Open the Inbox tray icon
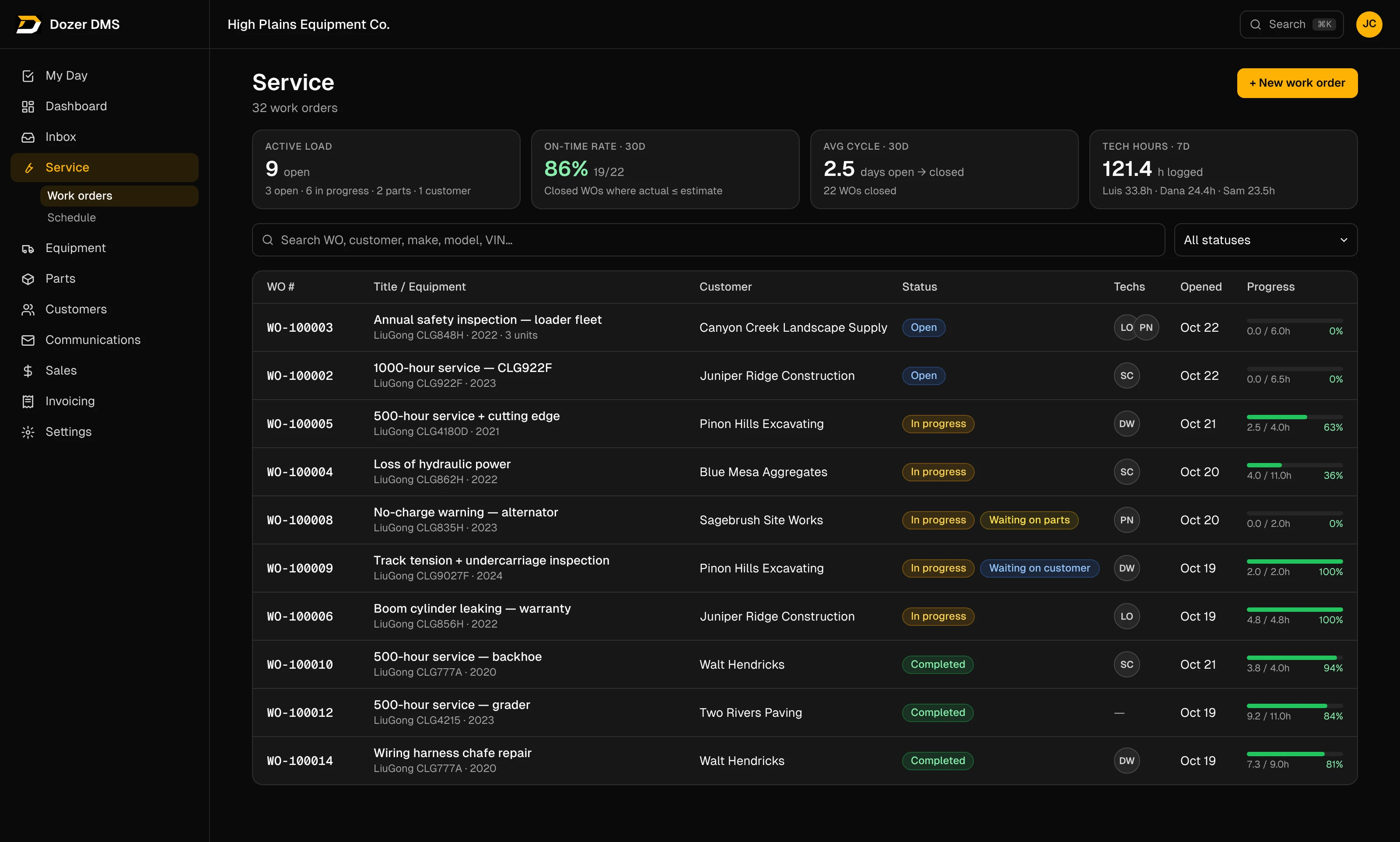The image size is (1400, 842). coord(28,137)
